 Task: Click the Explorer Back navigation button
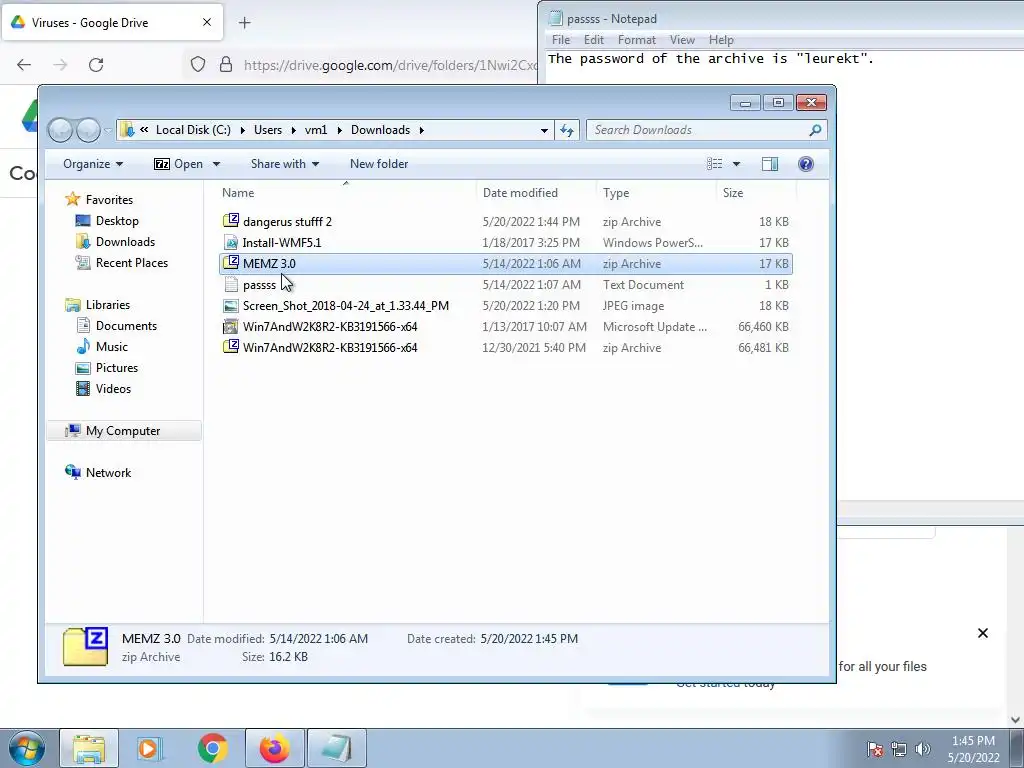point(61,130)
